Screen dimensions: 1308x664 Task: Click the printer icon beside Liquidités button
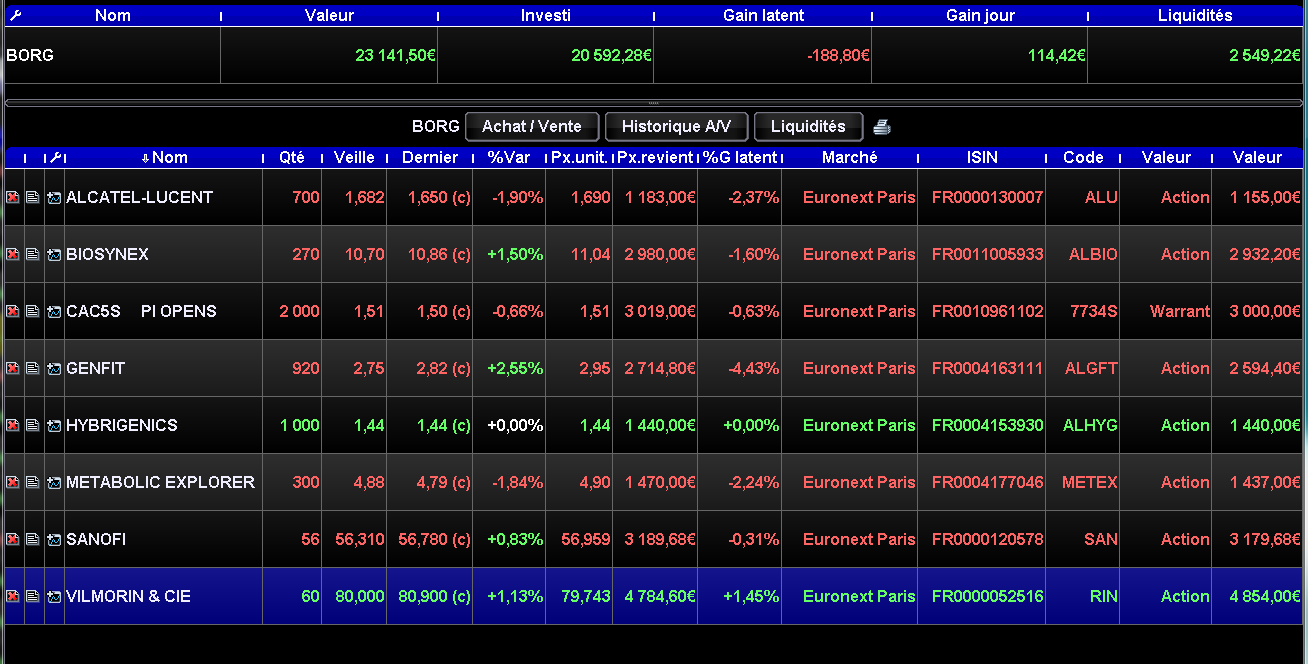pyautogui.click(x=881, y=127)
